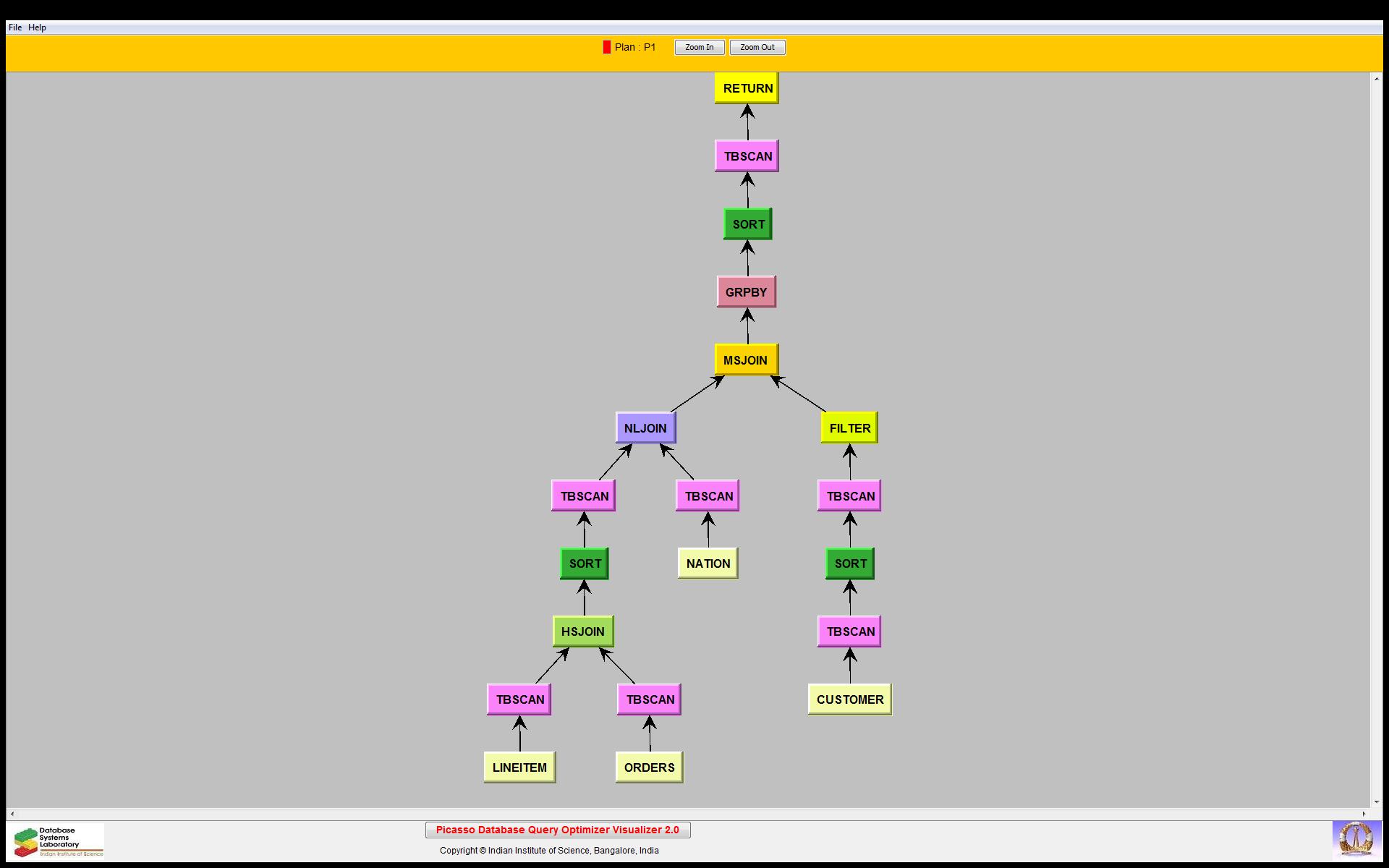Click the vertical scrollbar down arrow

click(1376, 801)
